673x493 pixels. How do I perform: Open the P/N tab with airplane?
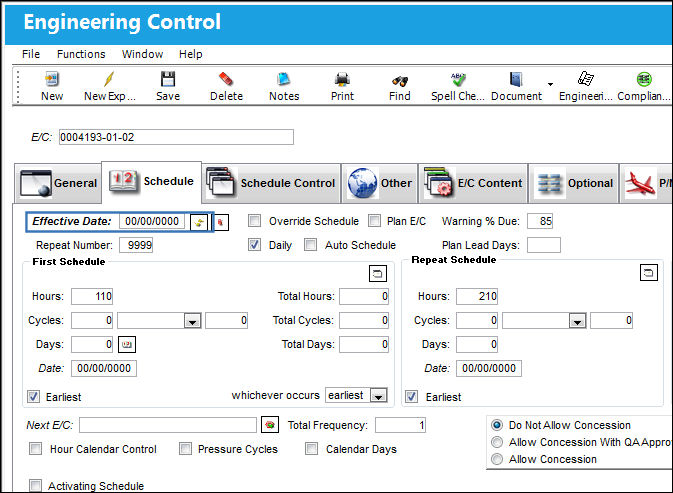[646, 183]
